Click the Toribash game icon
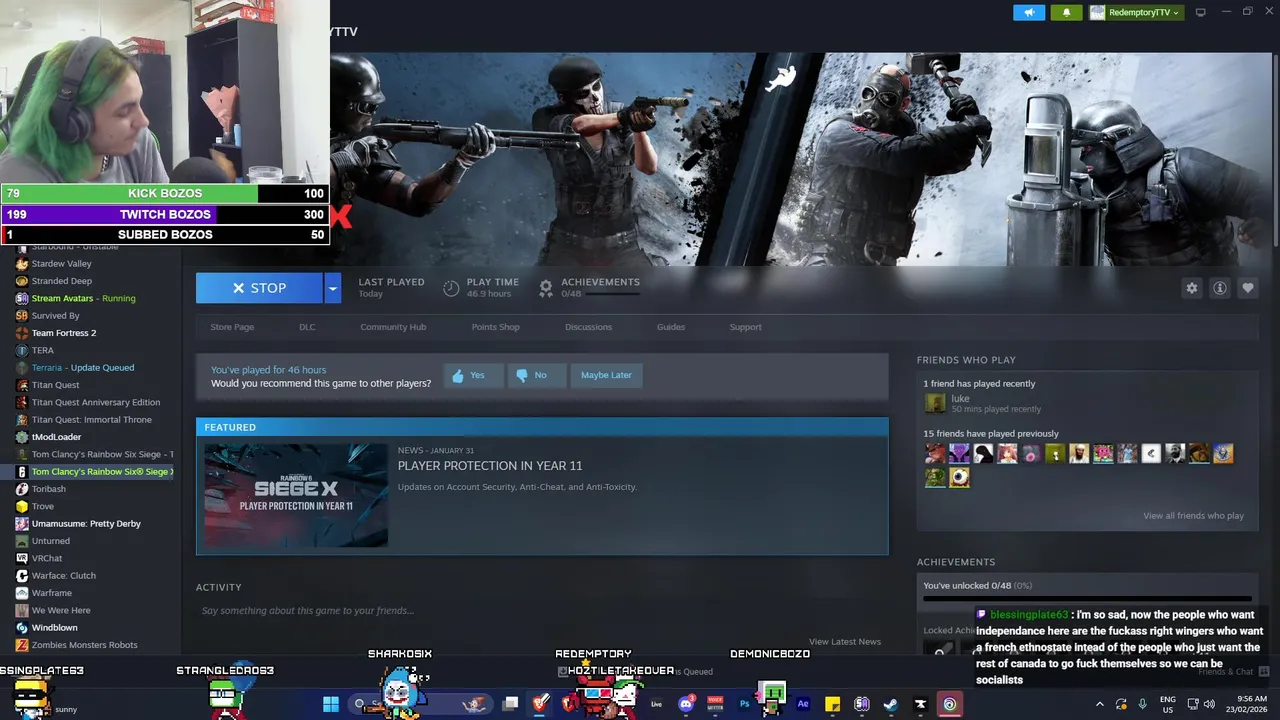Screen dimensions: 1280x720 click(22, 489)
